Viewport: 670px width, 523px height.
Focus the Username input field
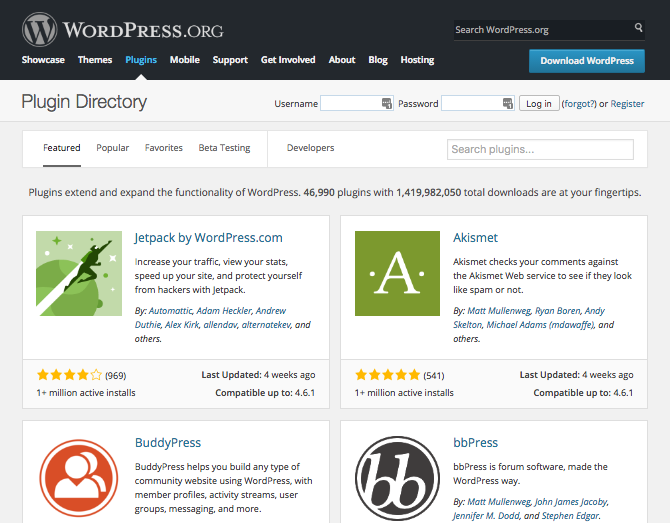tap(356, 103)
